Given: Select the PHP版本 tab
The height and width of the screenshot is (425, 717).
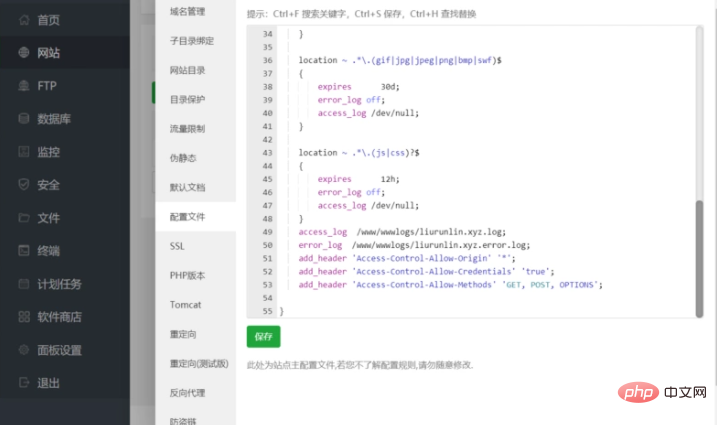Looking at the screenshot, I should tap(187, 275).
